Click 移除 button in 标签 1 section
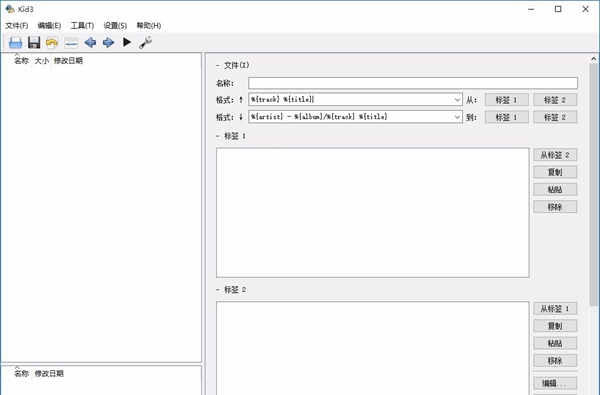Screen dimensions: 600x395 tap(555, 207)
